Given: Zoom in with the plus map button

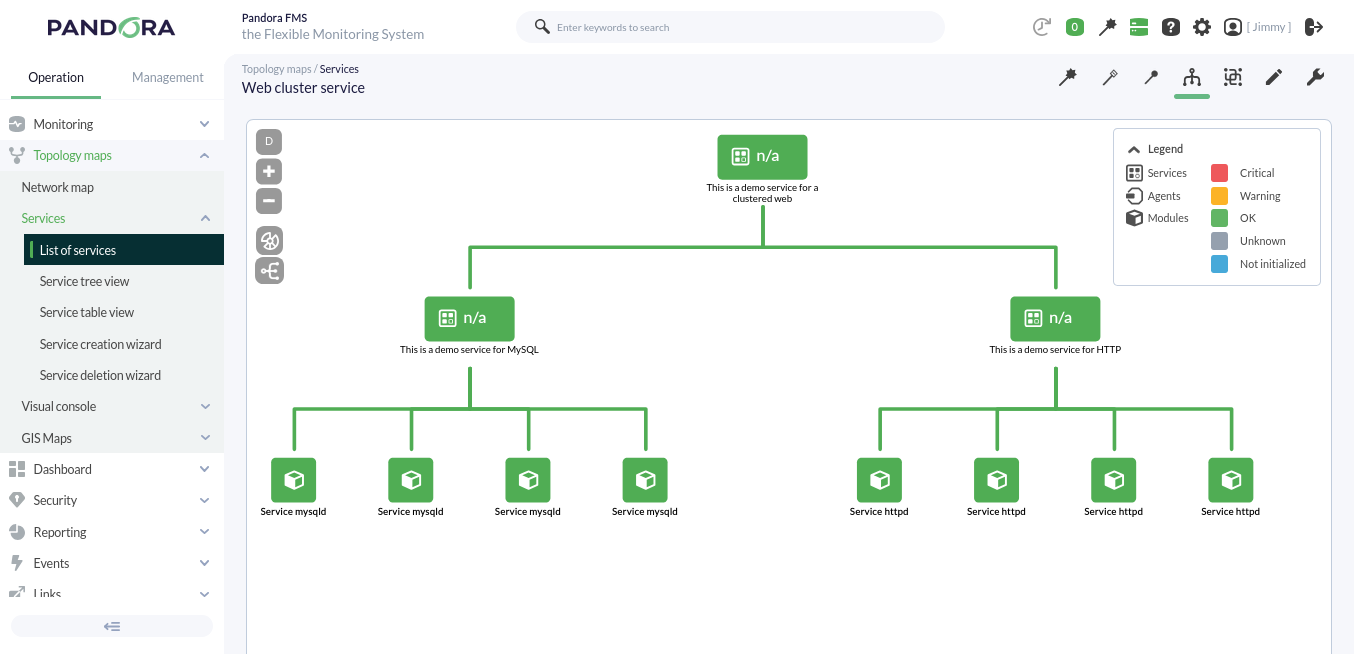Looking at the screenshot, I should (269, 171).
